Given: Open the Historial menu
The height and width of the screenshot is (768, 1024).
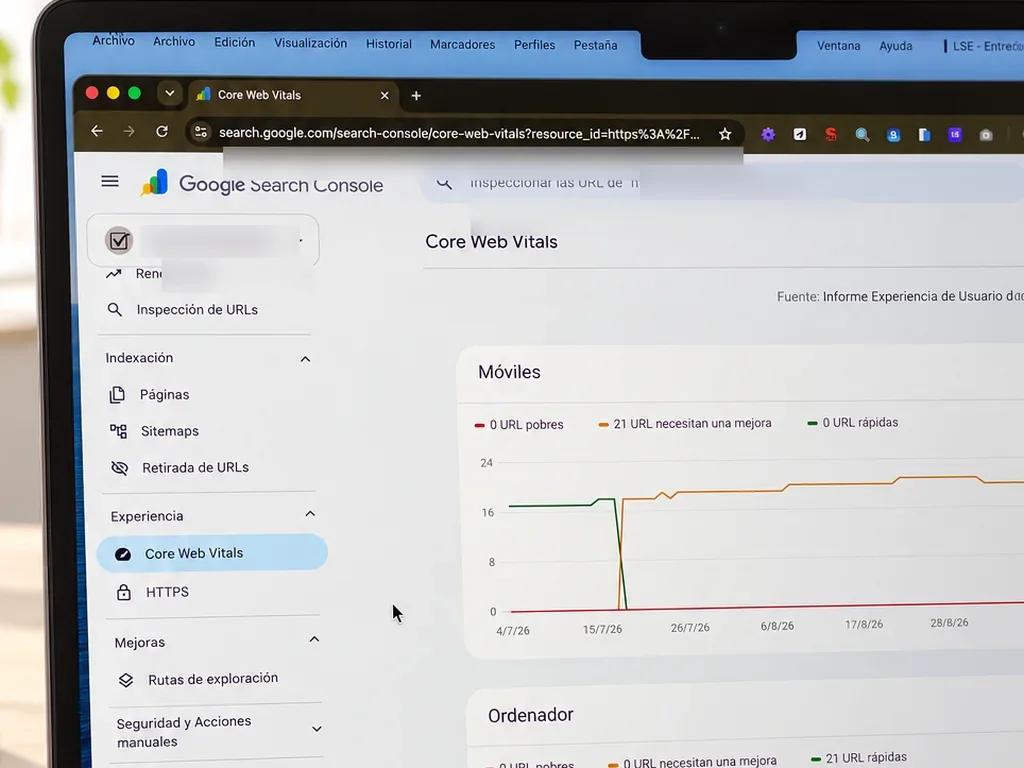Looking at the screenshot, I should coord(389,44).
